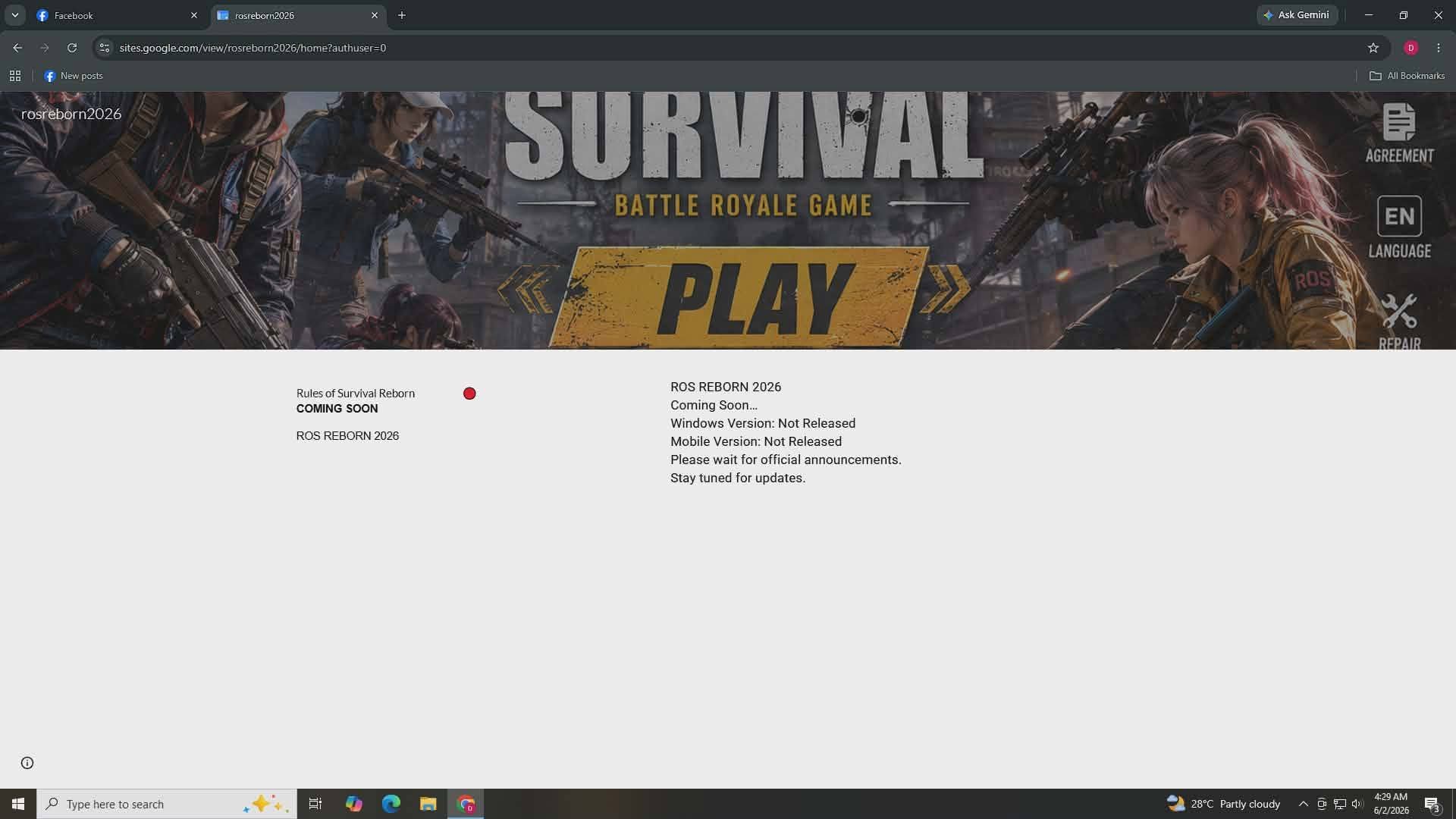Image resolution: width=1456 pixels, height=819 pixels.
Task: Open the tab search dropdown
Action: click(14, 15)
